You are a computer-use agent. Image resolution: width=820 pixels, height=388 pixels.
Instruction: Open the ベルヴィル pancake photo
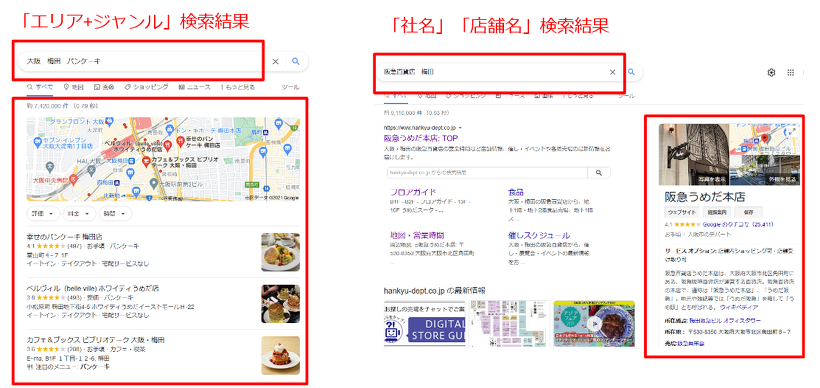click(x=280, y=304)
